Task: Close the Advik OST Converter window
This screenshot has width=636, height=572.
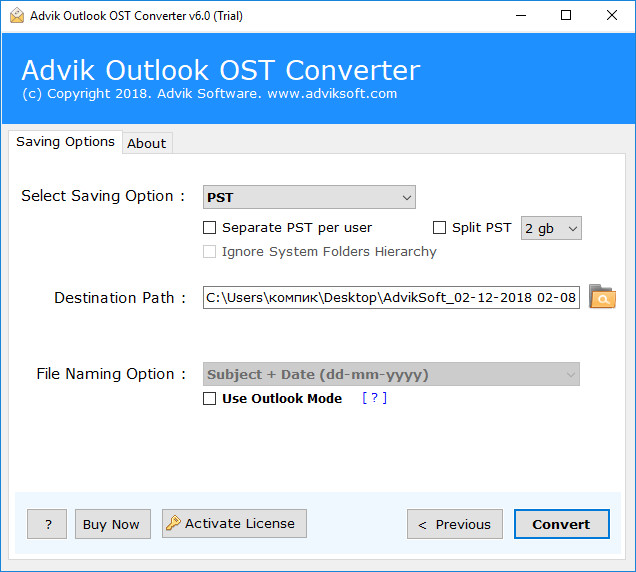Action: coord(612,15)
